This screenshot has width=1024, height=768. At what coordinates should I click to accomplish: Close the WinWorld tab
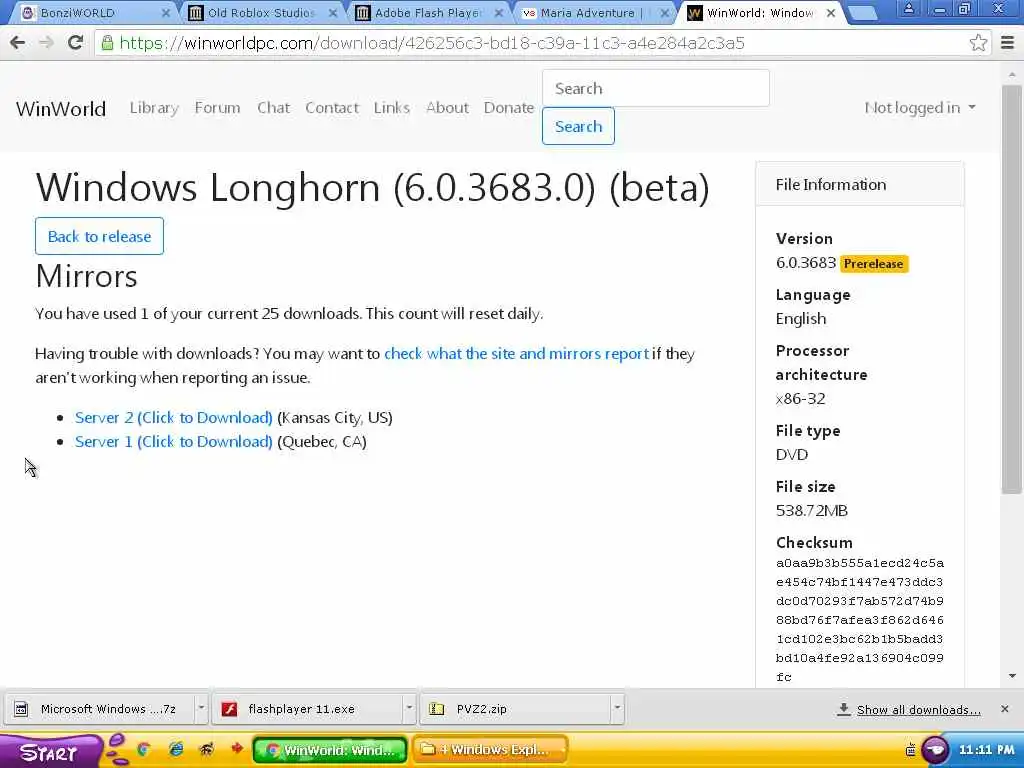(x=831, y=13)
